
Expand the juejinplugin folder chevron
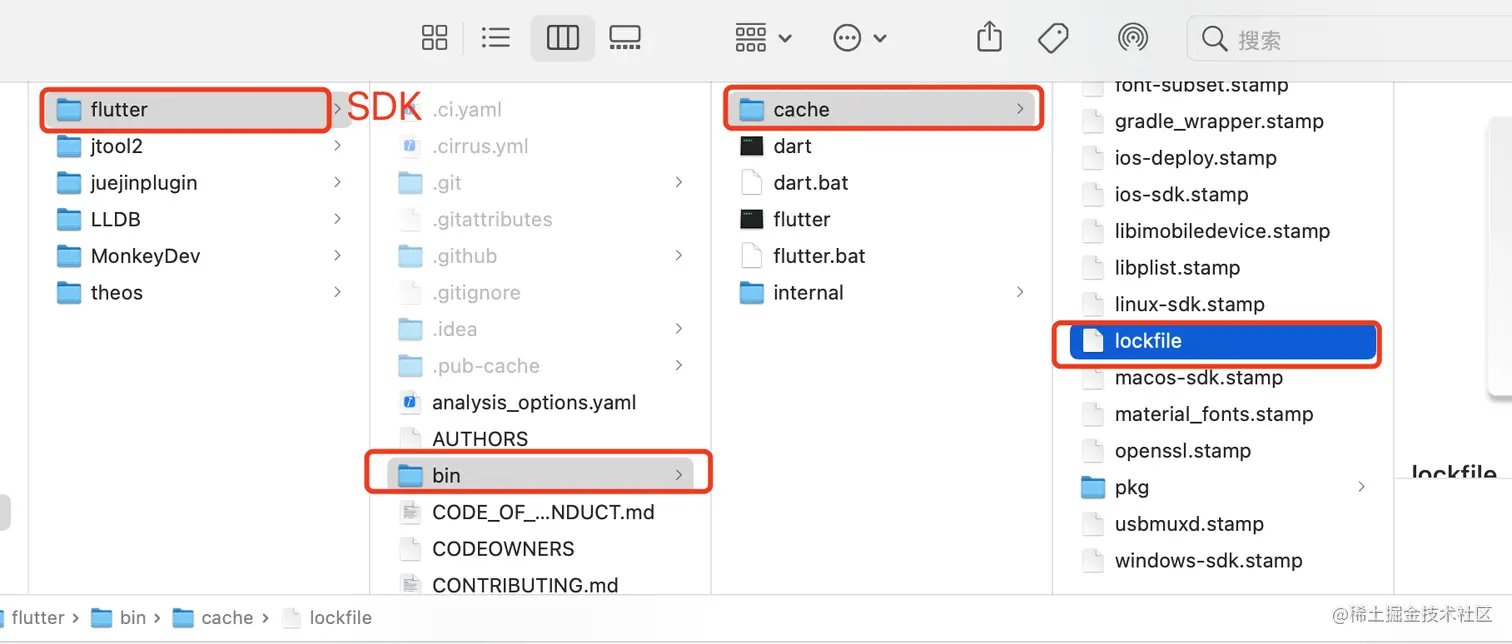pos(337,183)
